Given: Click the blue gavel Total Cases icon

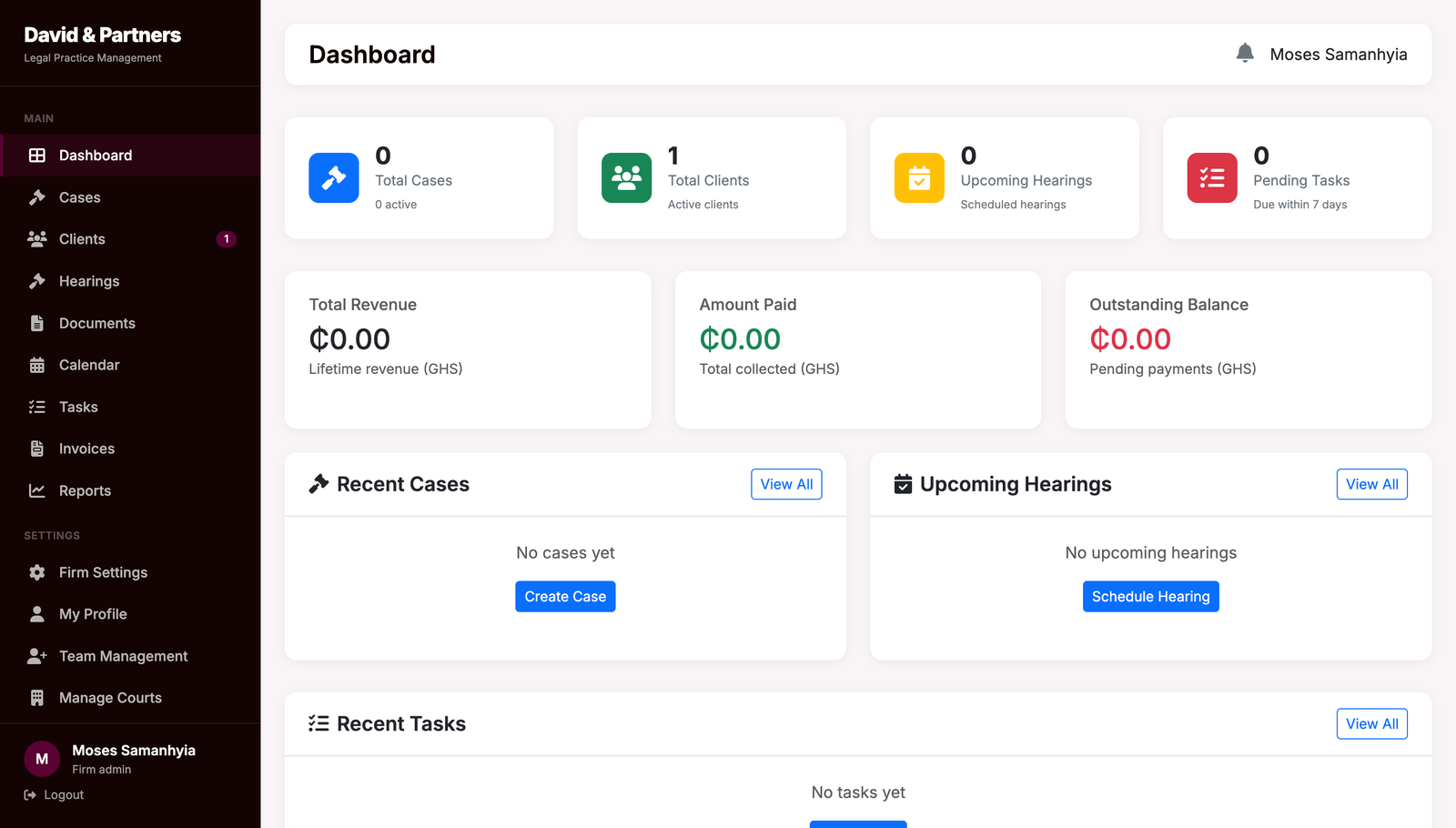Looking at the screenshot, I should click(334, 177).
